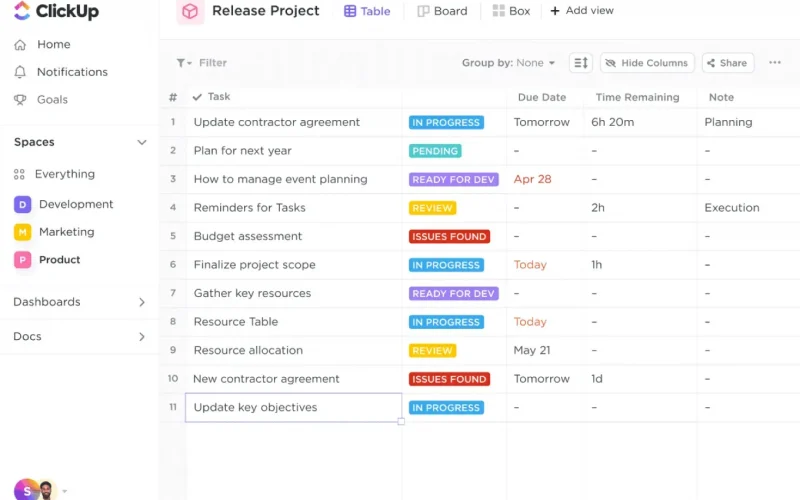Click Add view button
The width and height of the screenshot is (800, 500).
click(x=582, y=11)
